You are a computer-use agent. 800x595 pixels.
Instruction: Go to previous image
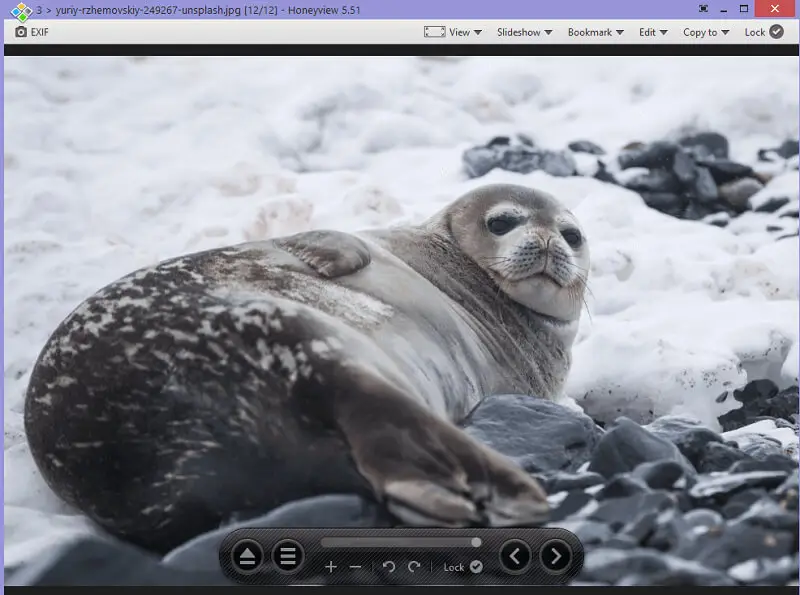point(515,555)
